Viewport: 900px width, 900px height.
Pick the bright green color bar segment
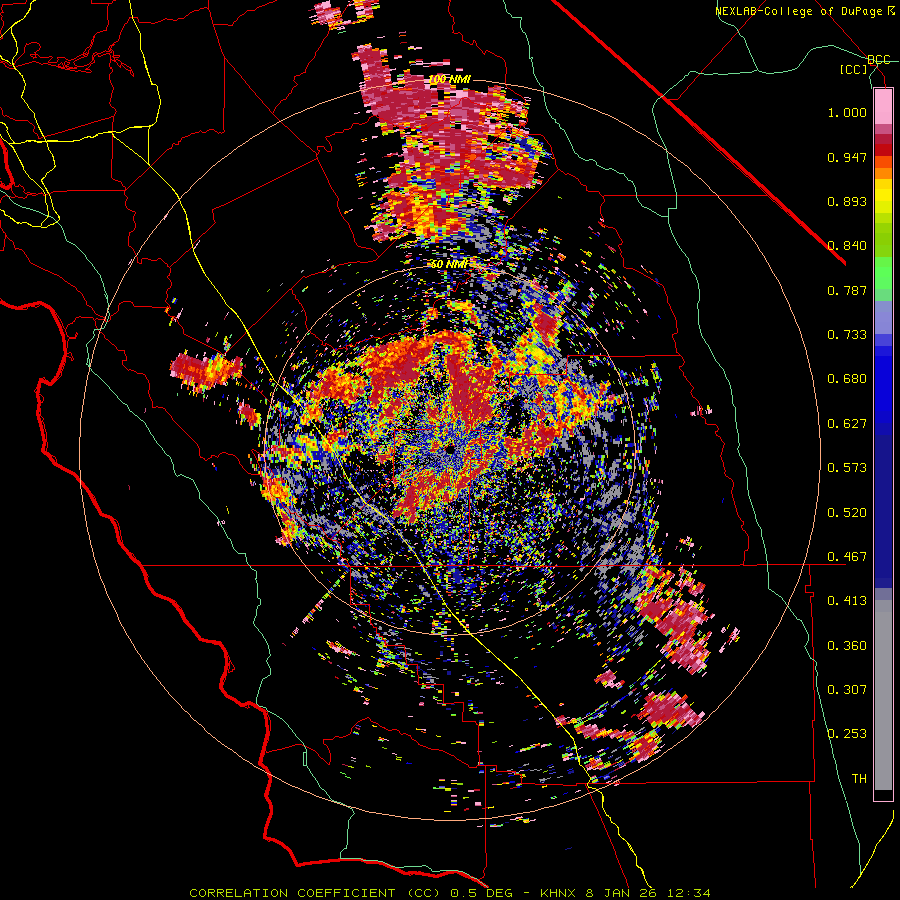coord(883,273)
